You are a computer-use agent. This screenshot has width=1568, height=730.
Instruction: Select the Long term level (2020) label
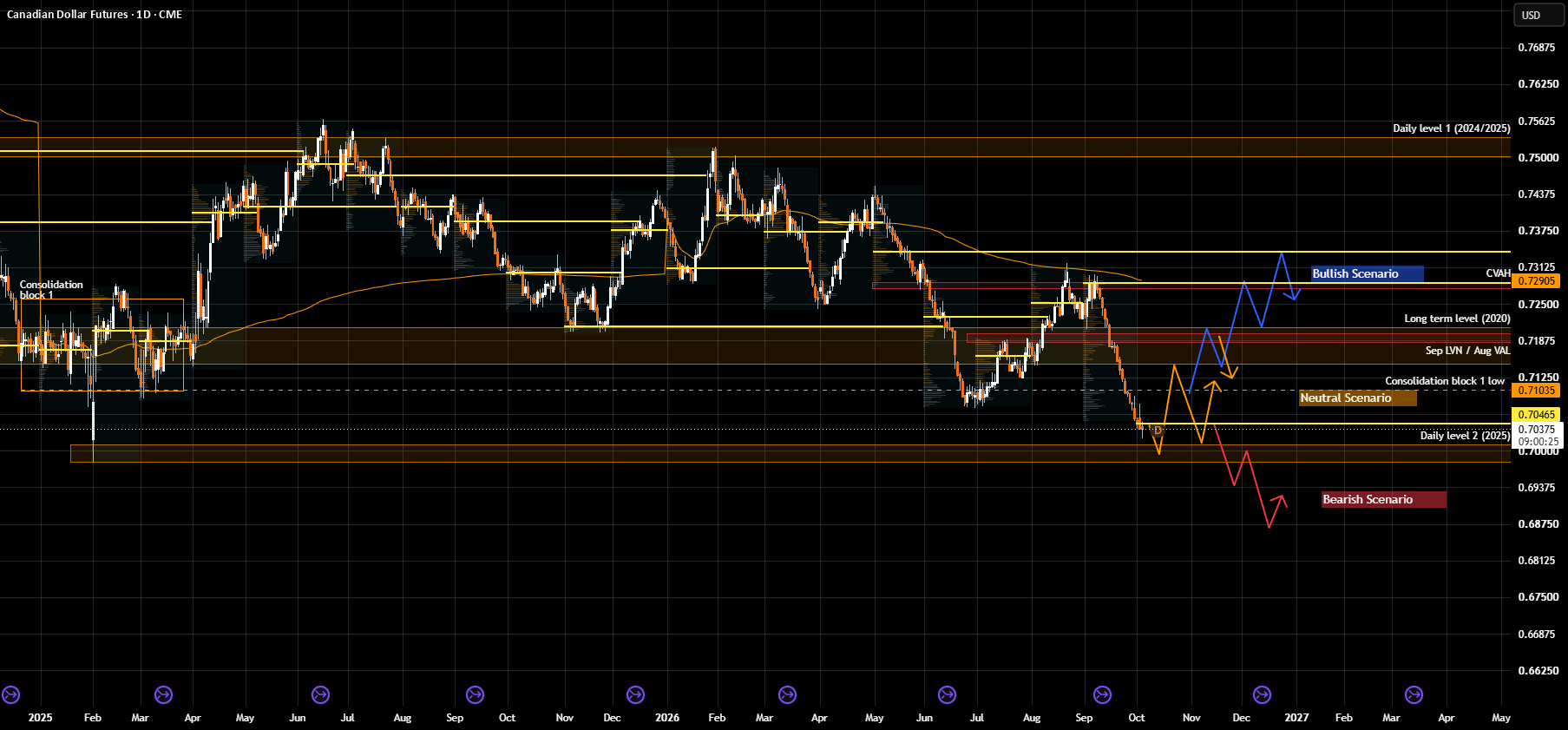coord(1457,319)
